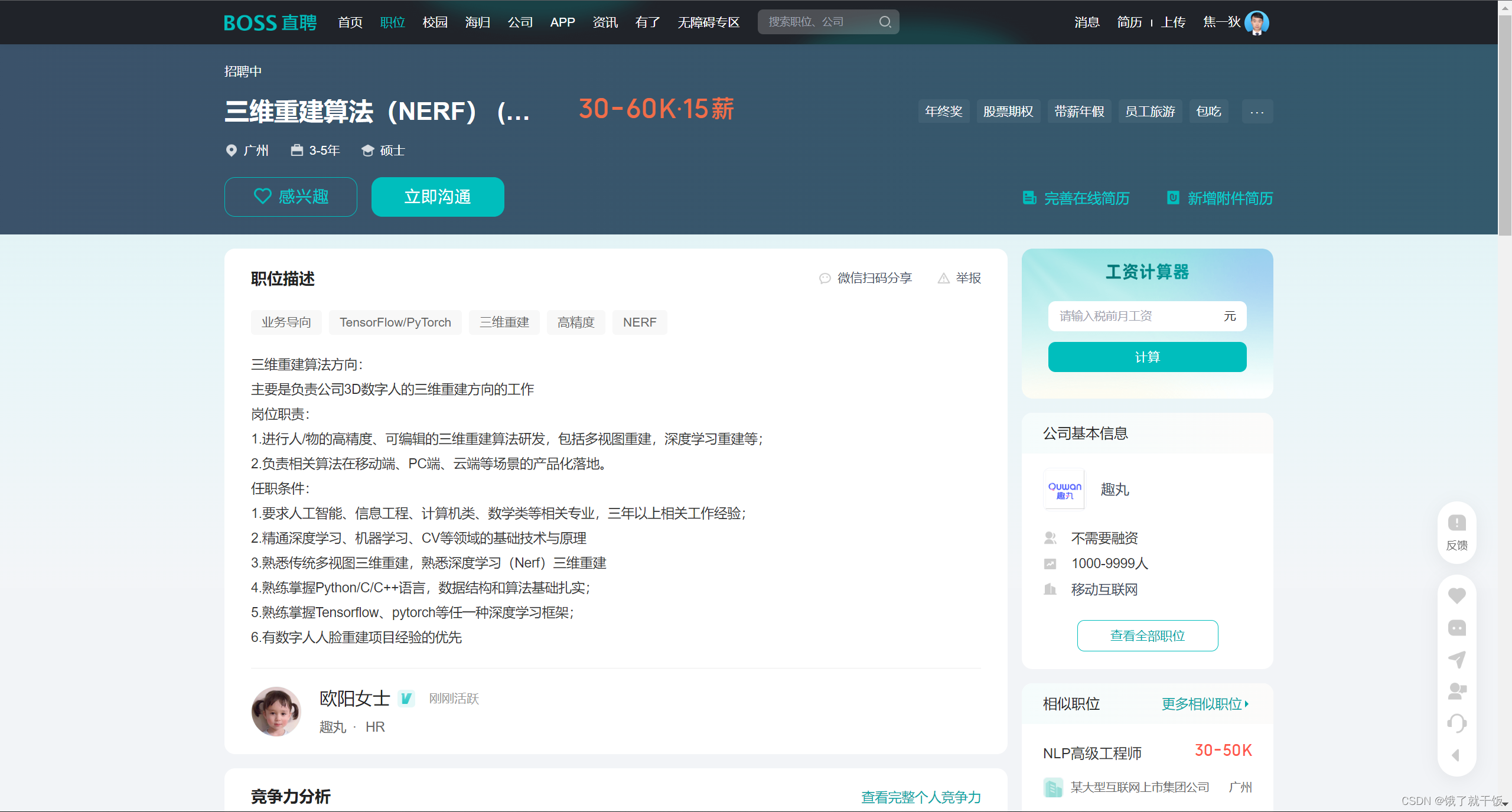Open 无障碍专区 navigation item
The image size is (1512, 812).
click(708, 22)
